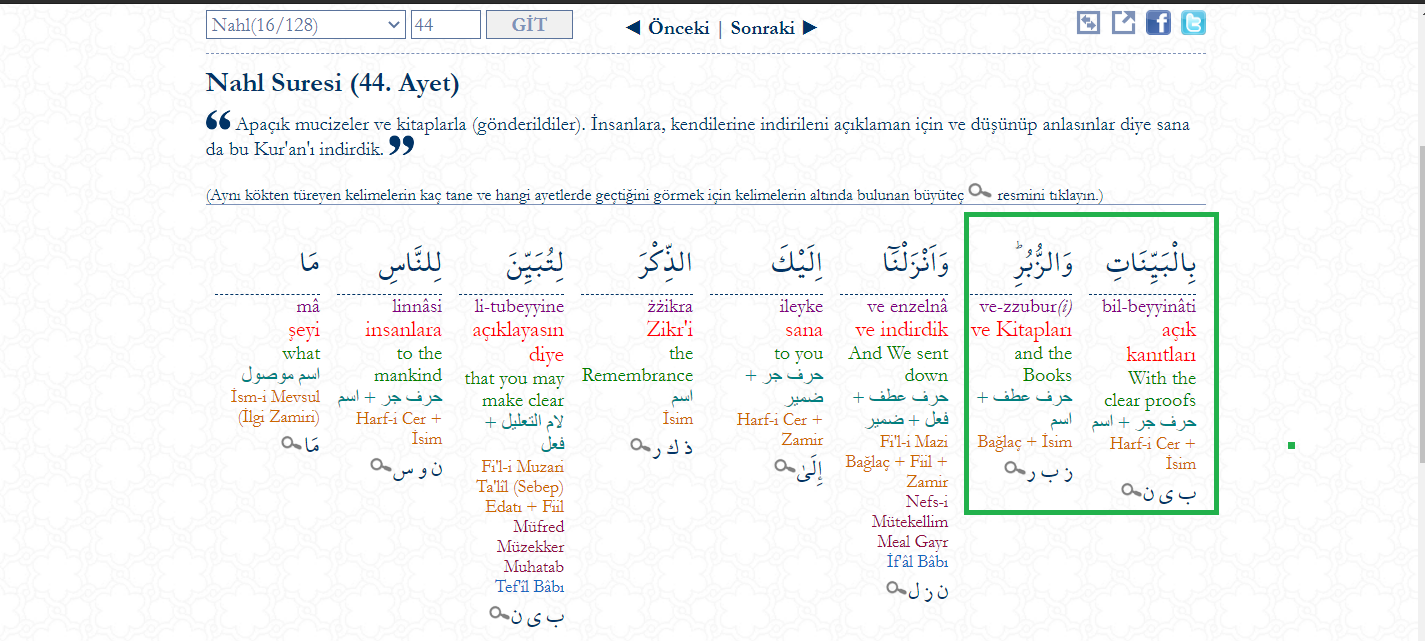Click the Turkish meaning 've Kitapları'
This screenshot has height=641, width=1425.
[x=1021, y=330]
